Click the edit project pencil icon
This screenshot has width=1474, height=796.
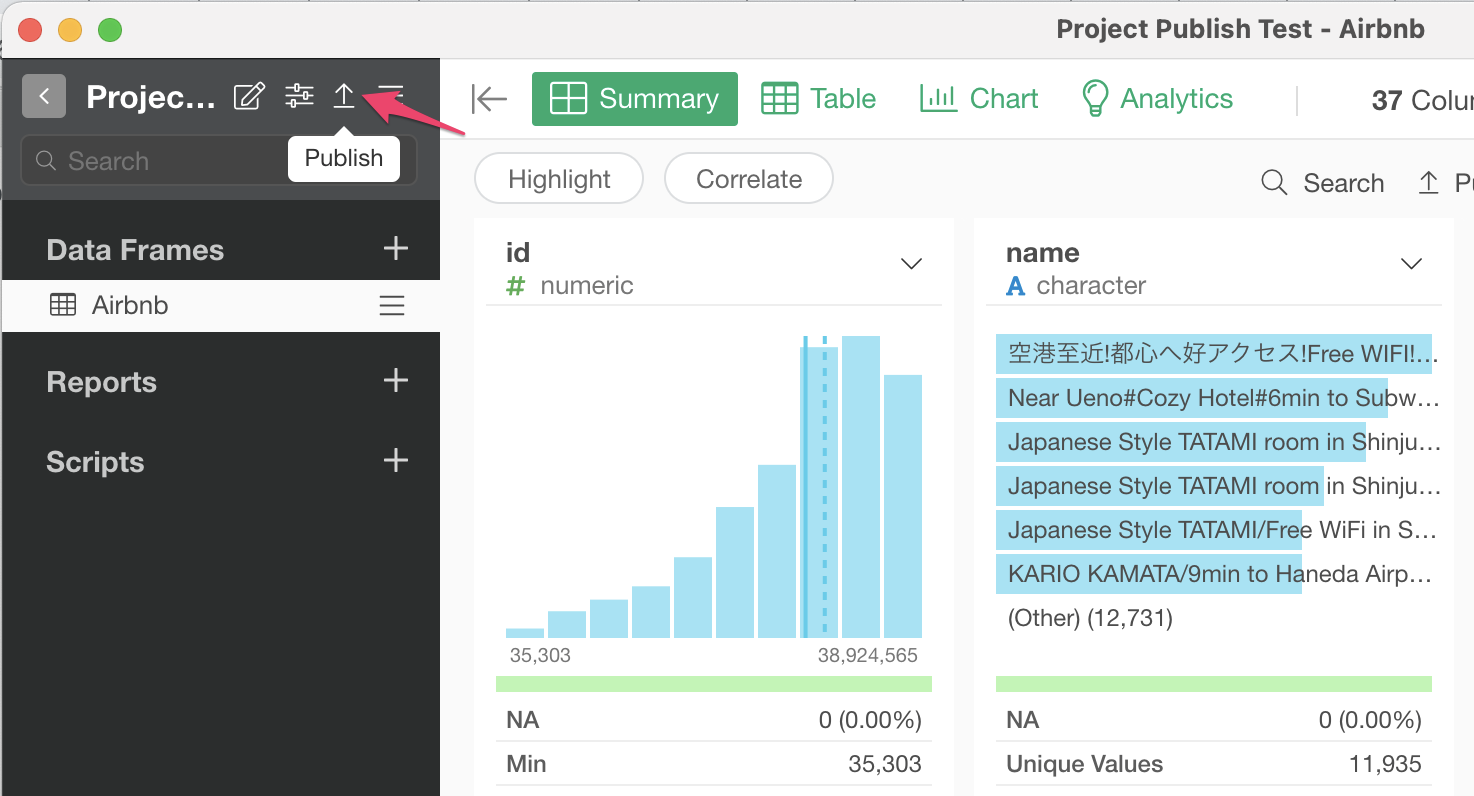point(249,97)
